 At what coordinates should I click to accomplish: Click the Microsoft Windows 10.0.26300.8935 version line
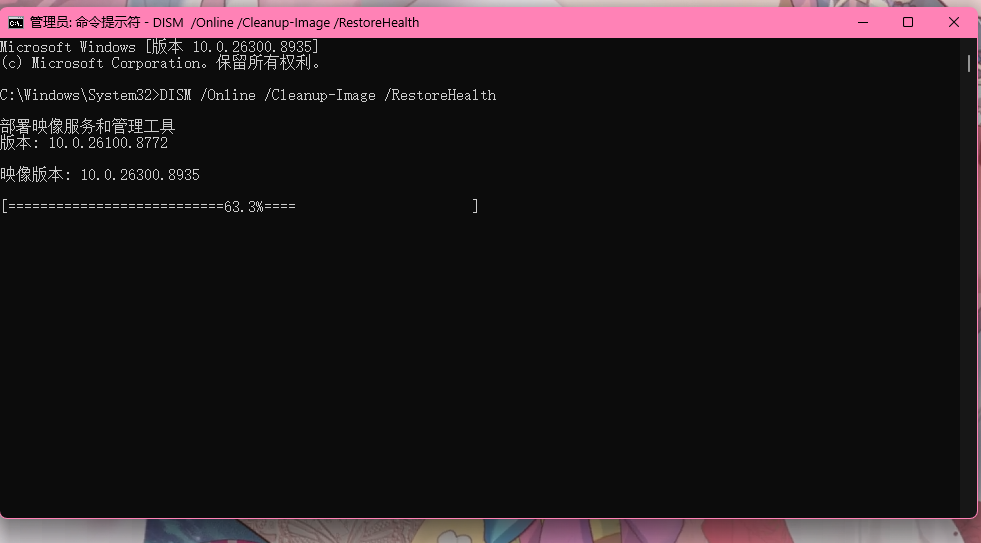coord(160,47)
